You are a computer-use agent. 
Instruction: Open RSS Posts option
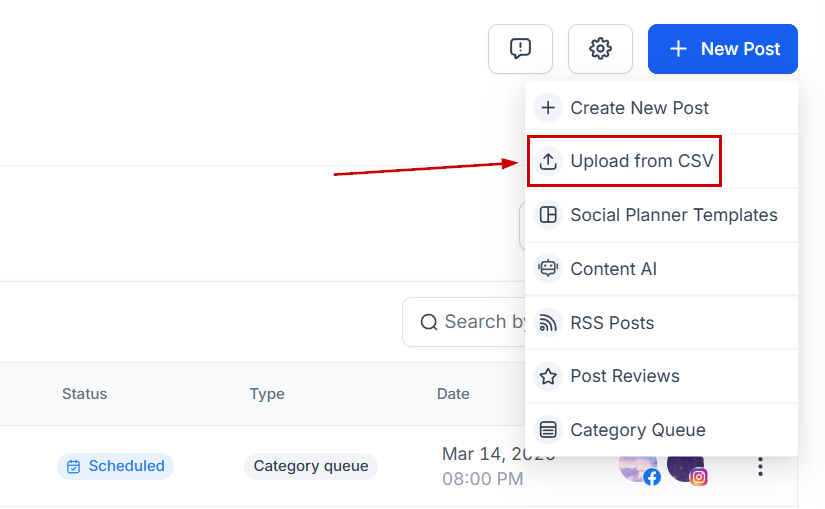pyautogui.click(x=612, y=323)
